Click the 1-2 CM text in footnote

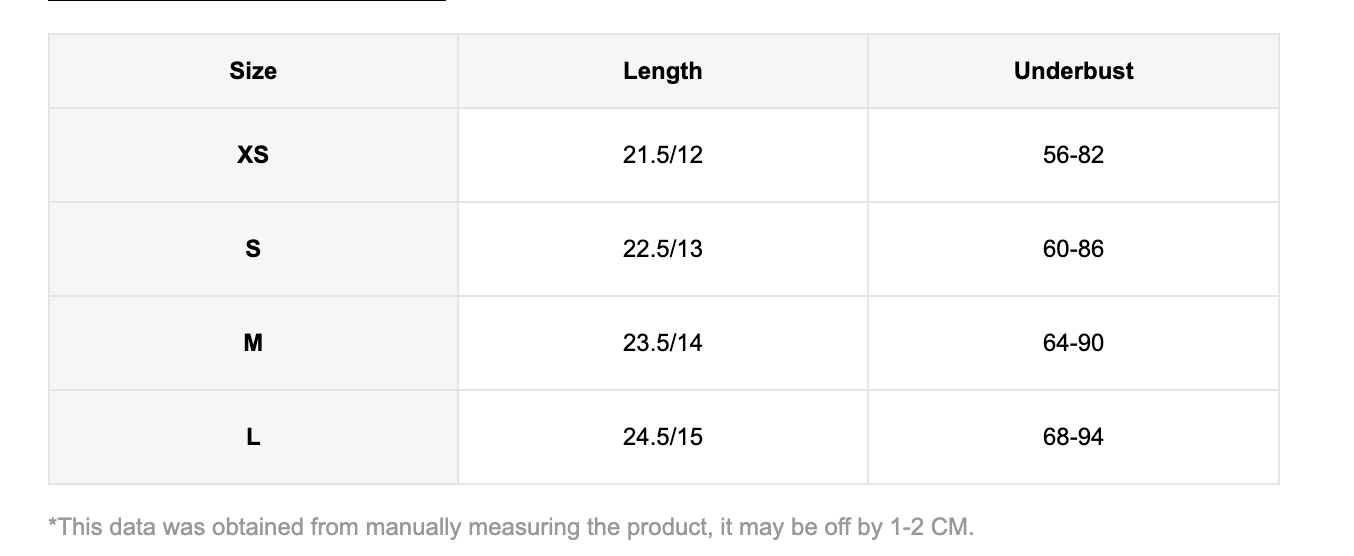point(930,527)
